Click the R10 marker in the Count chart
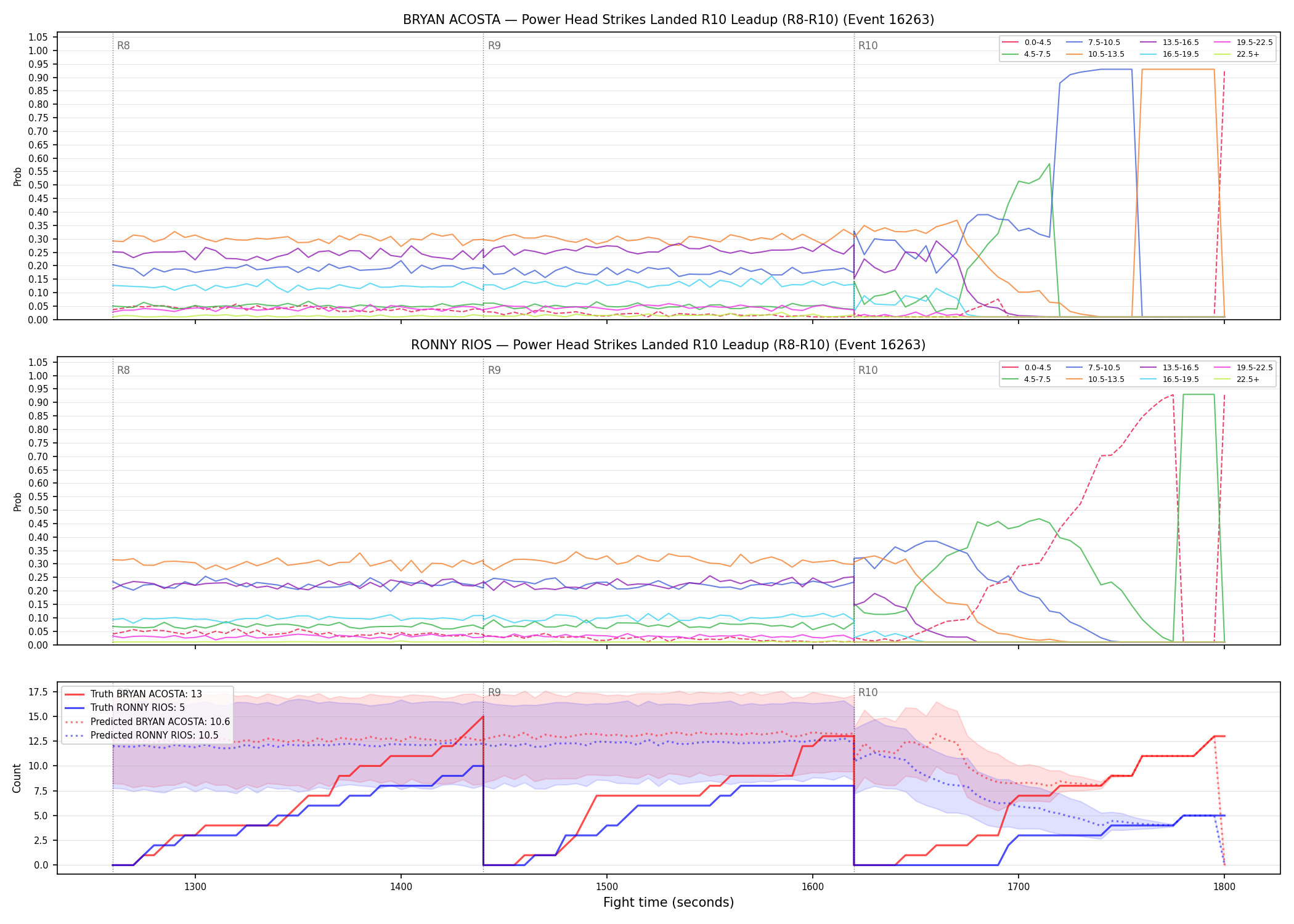Screen dimensions: 1294x924 (x=868, y=692)
